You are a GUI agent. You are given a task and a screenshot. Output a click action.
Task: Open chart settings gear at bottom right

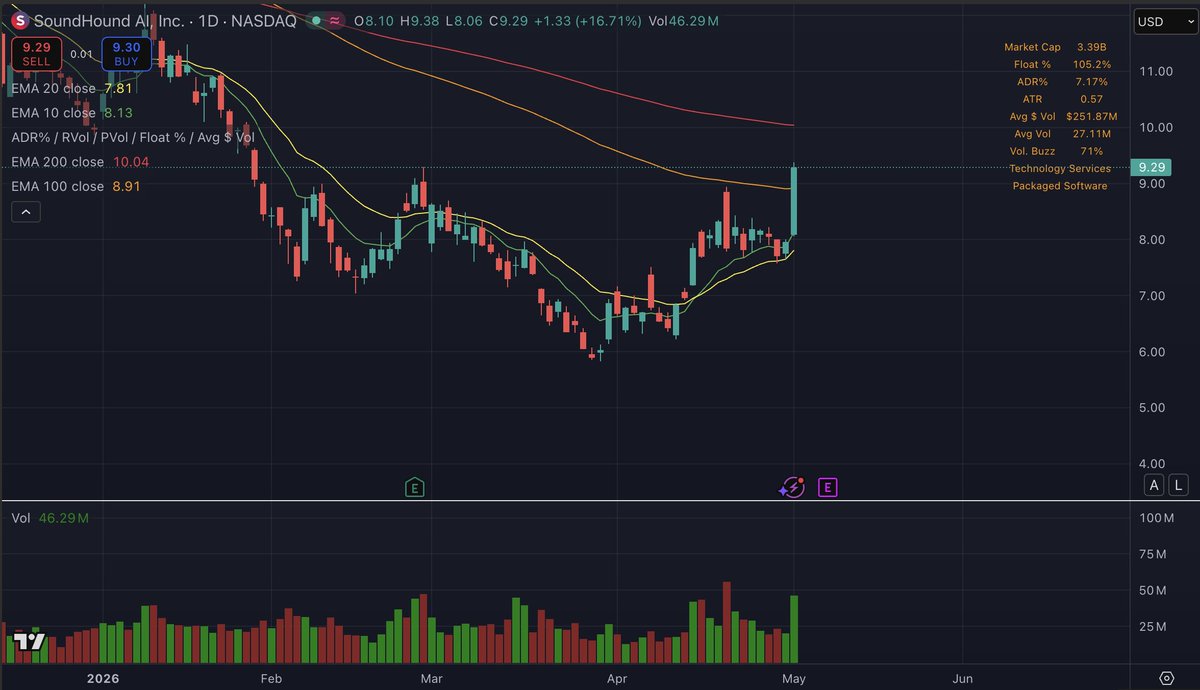pyautogui.click(x=1166, y=678)
